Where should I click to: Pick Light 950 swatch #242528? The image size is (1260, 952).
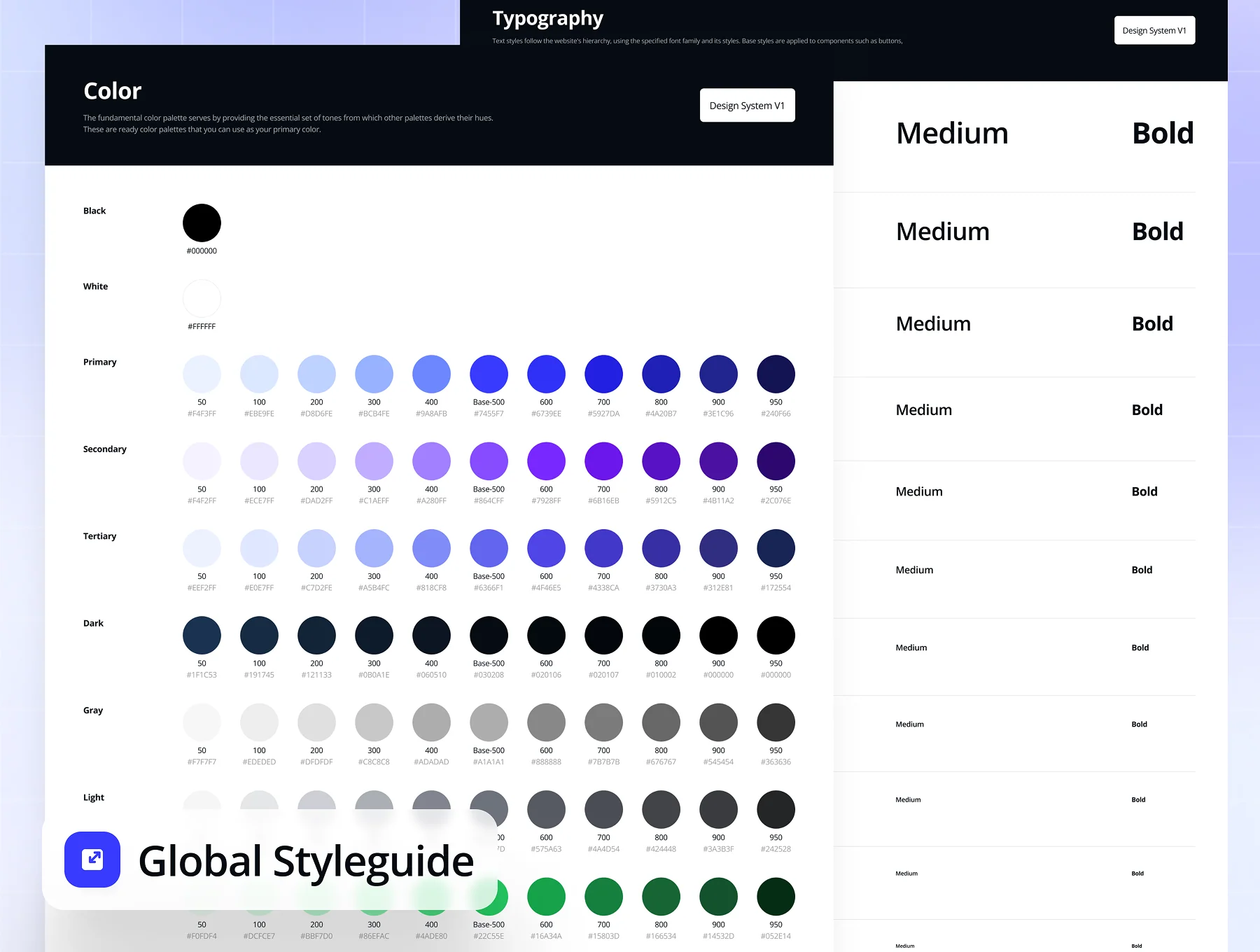(776, 809)
